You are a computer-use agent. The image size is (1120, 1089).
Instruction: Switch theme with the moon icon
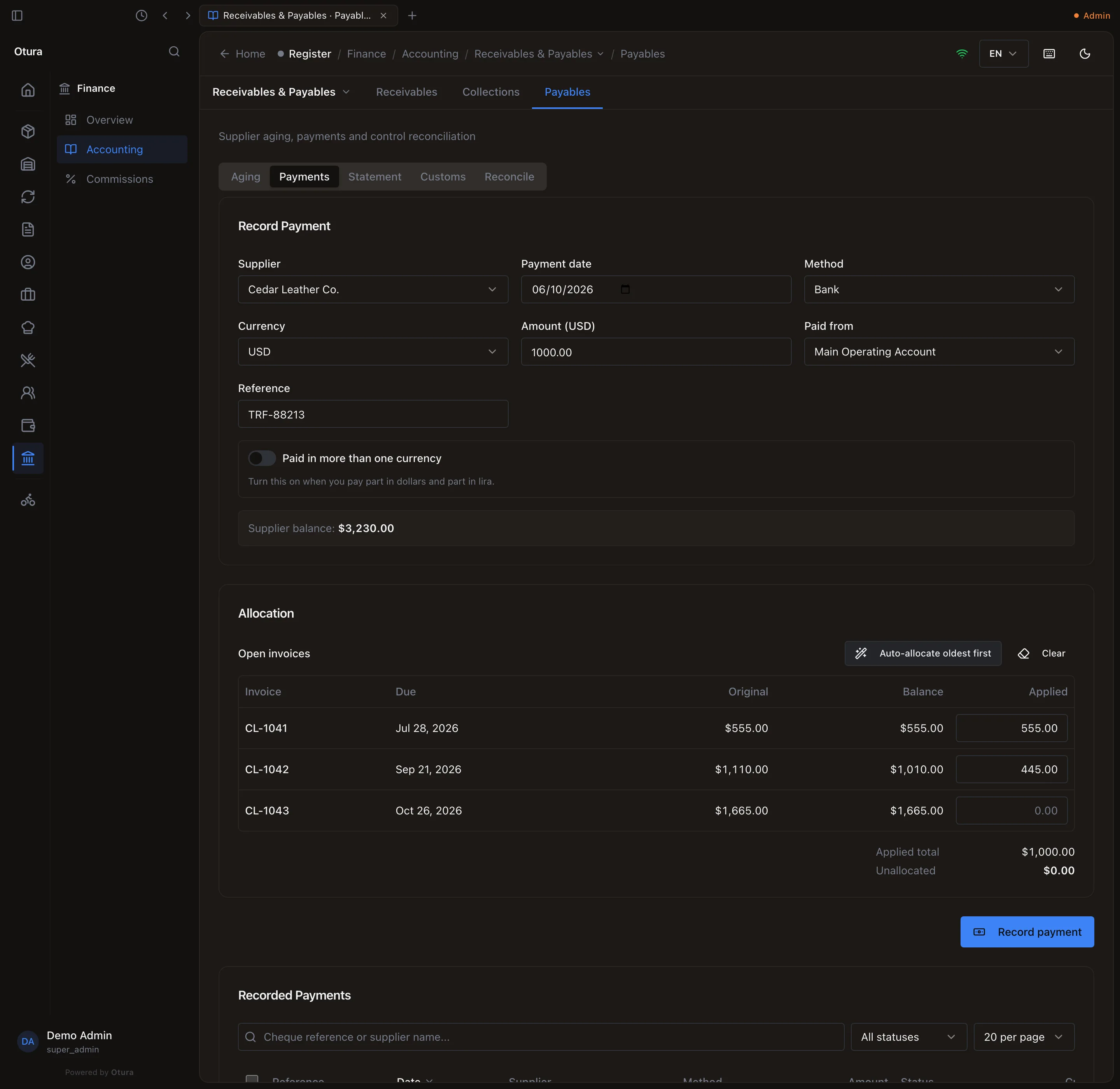(1085, 54)
